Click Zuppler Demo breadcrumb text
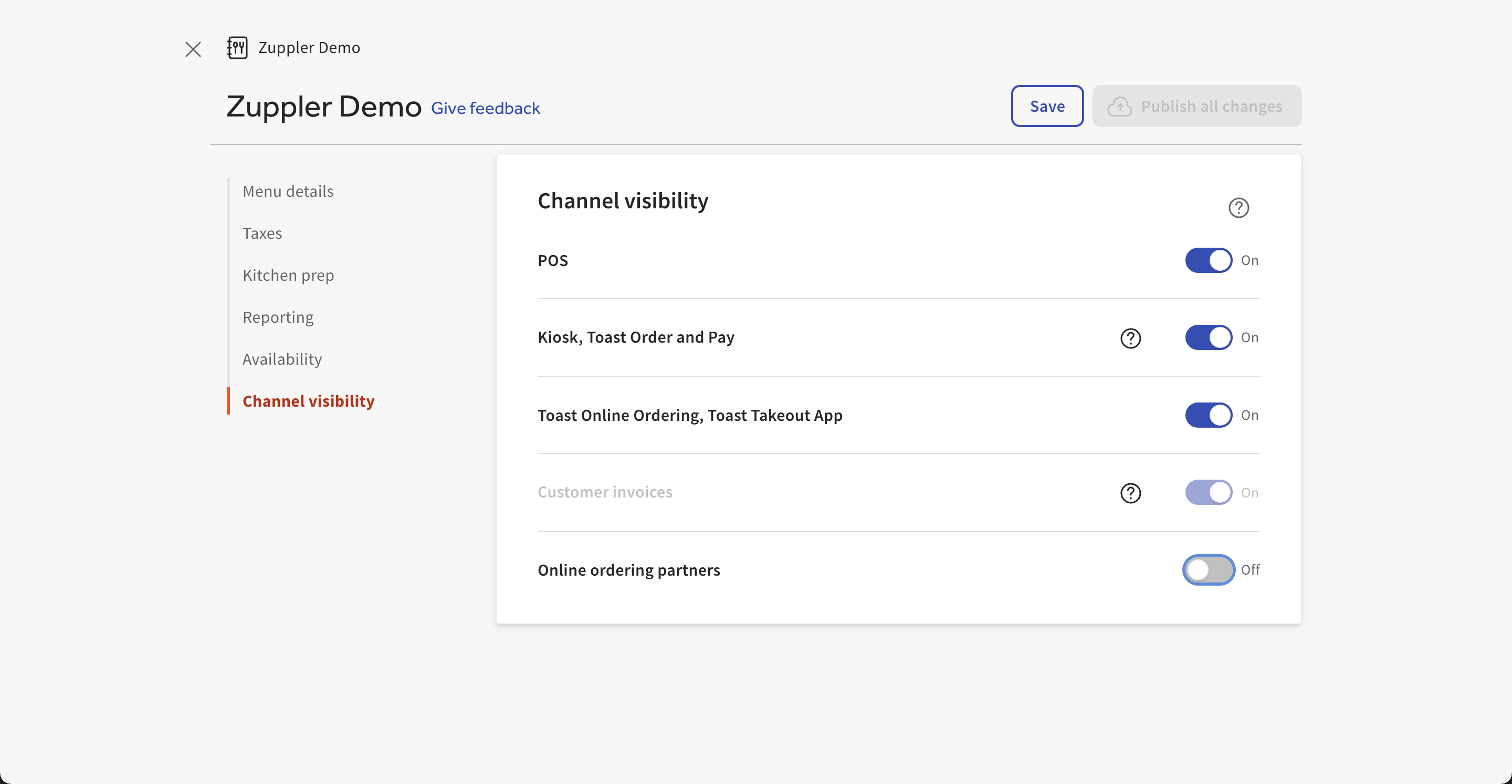This screenshot has height=784, width=1512. [309, 48]
